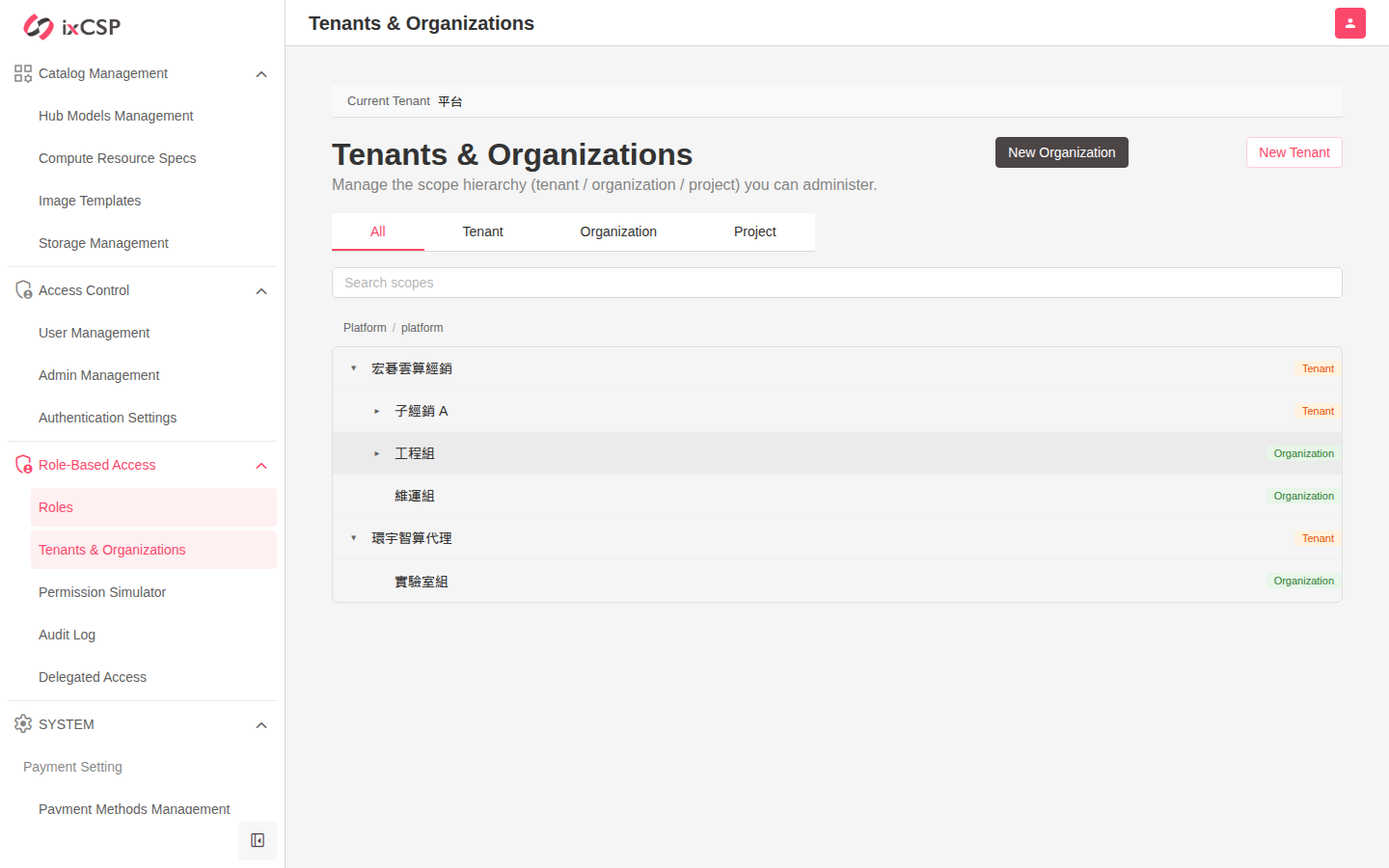Click the Catalog Management grid icon
1389x868 pixels.
(23, 73)
